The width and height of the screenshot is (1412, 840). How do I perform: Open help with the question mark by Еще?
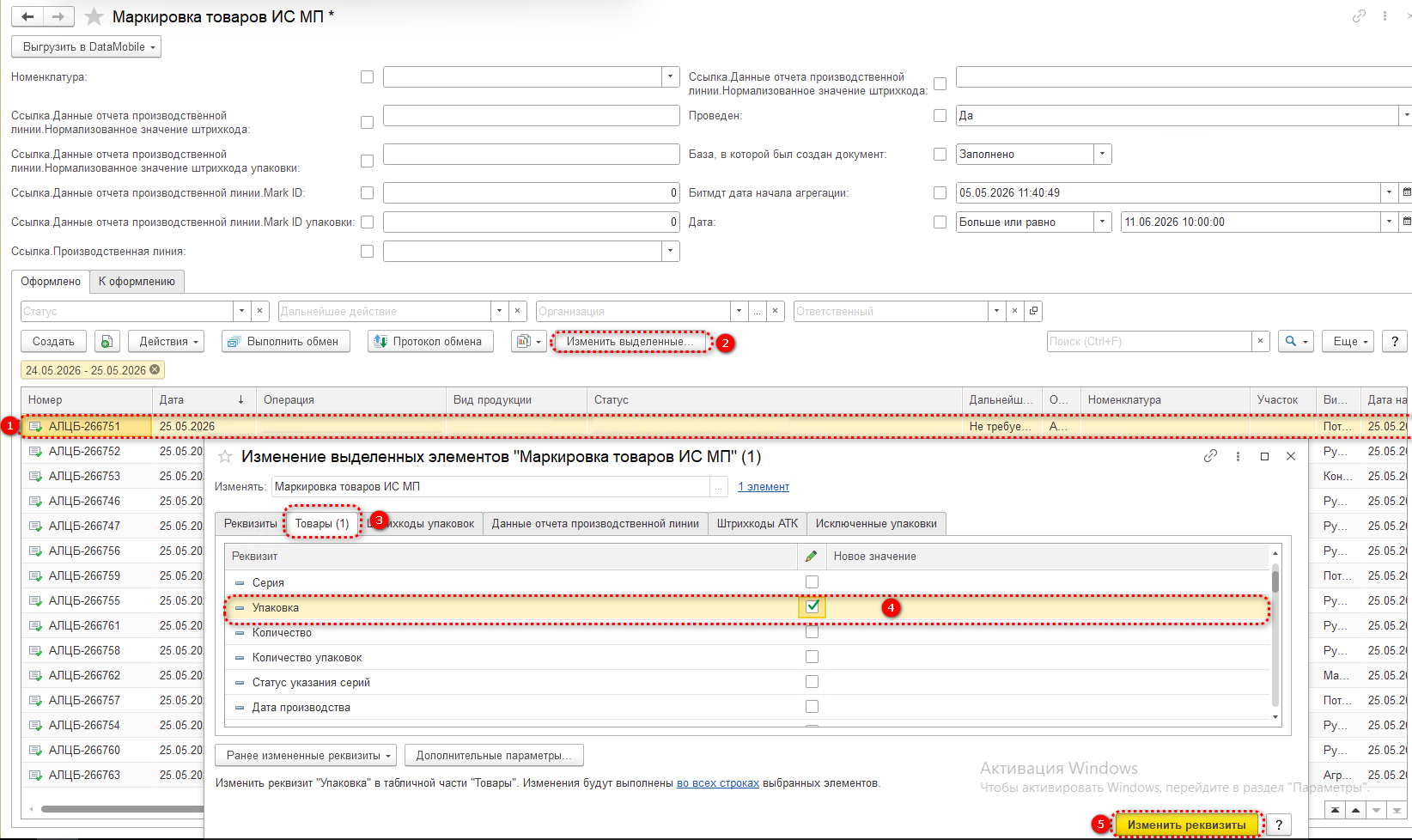[1394, 342]
